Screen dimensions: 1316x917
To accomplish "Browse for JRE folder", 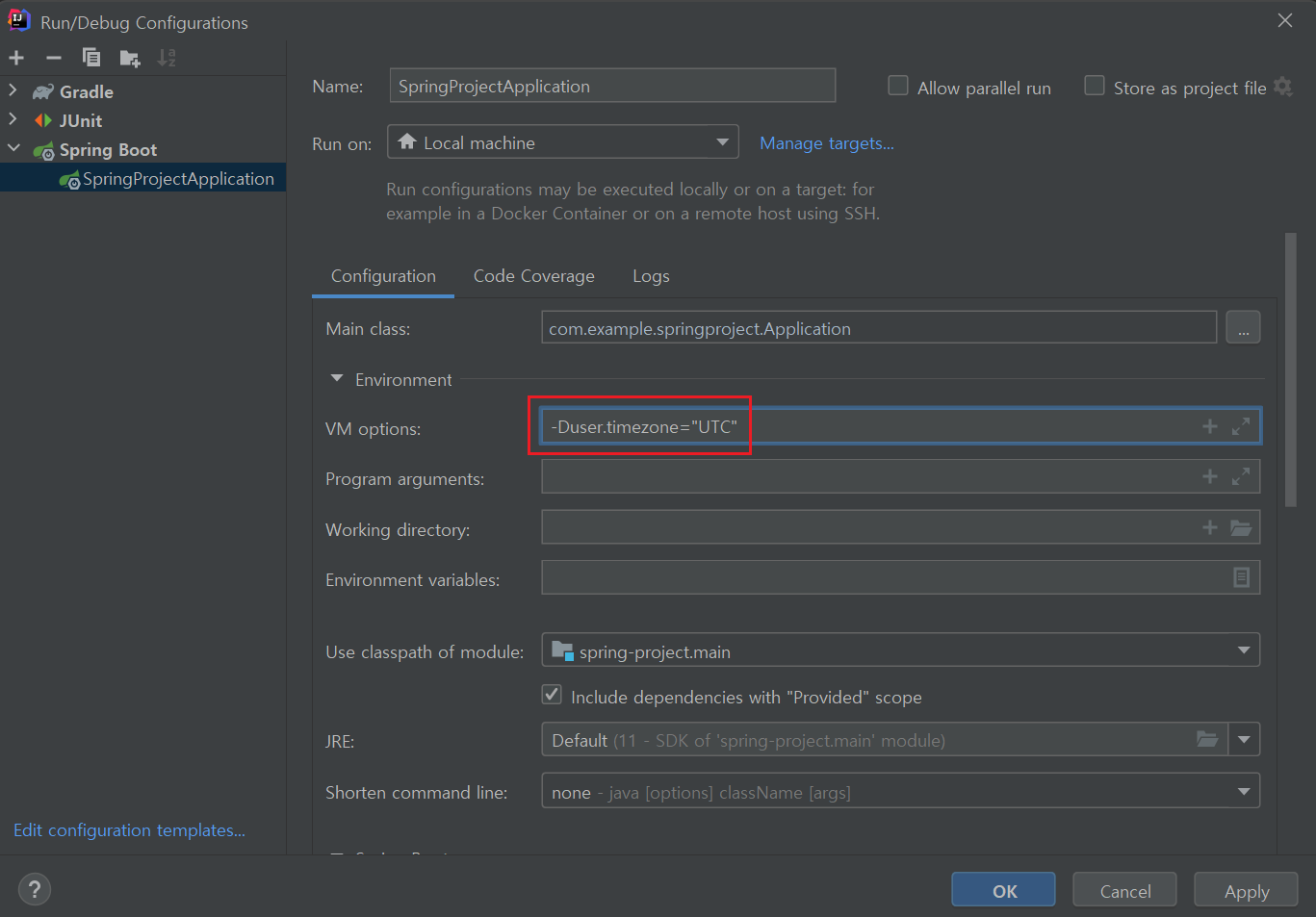I will coord(1207,739).
